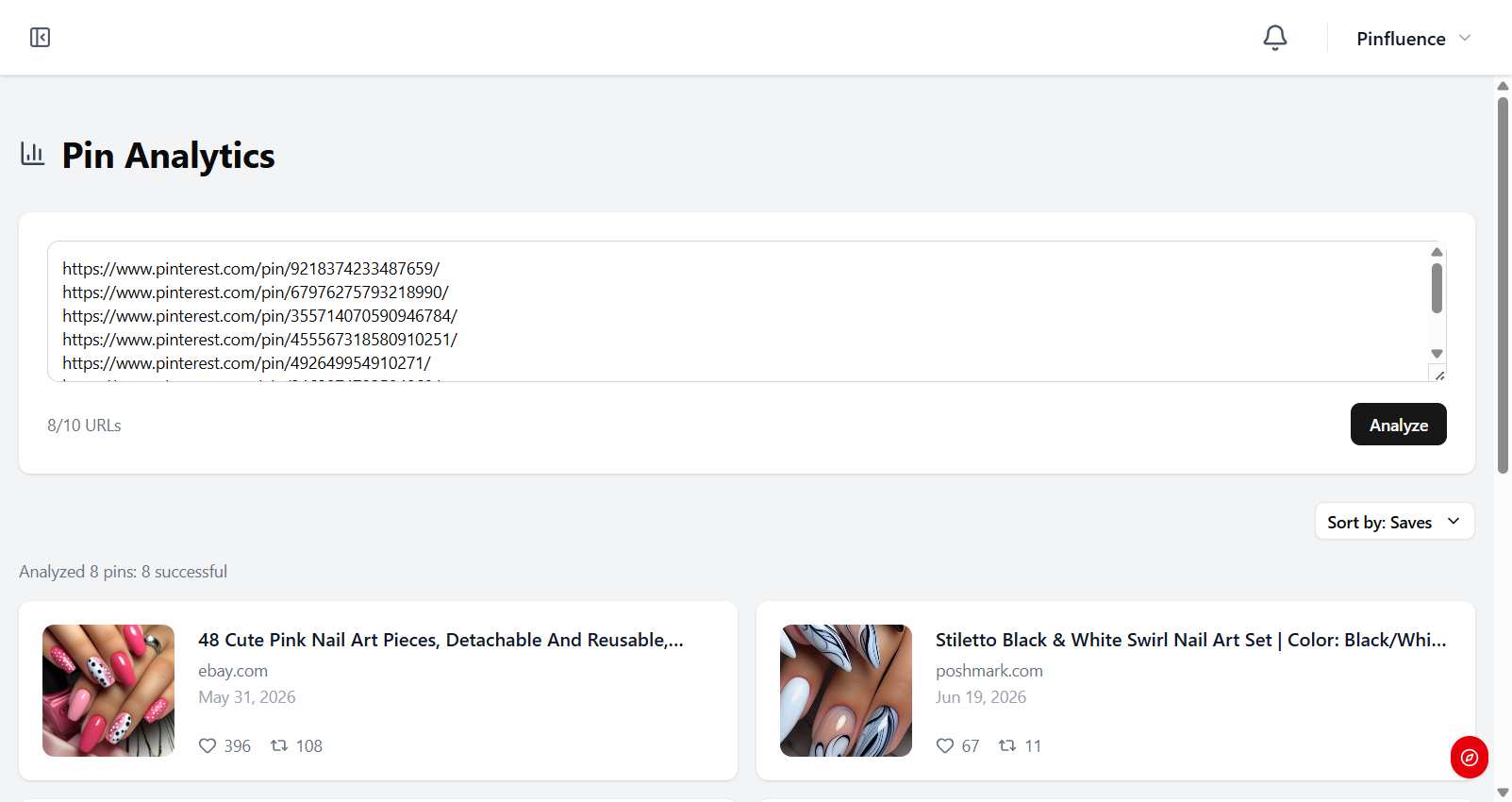Open the pink nail art pin thumbnail
This screenshot has height=802, width=1512.
point(108,691)
